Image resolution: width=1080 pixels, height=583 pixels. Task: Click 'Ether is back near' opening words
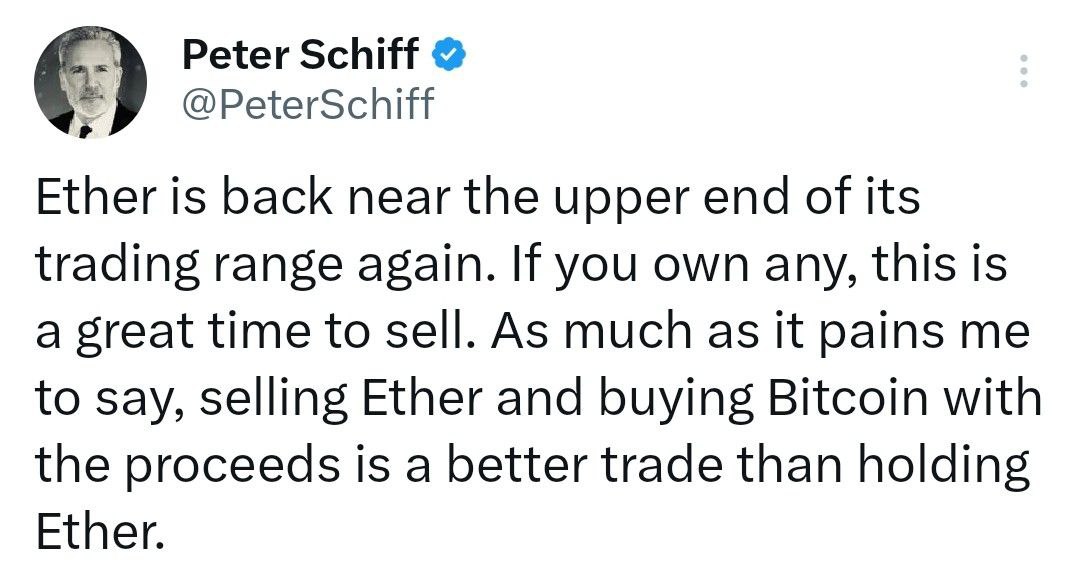point(242,196)
